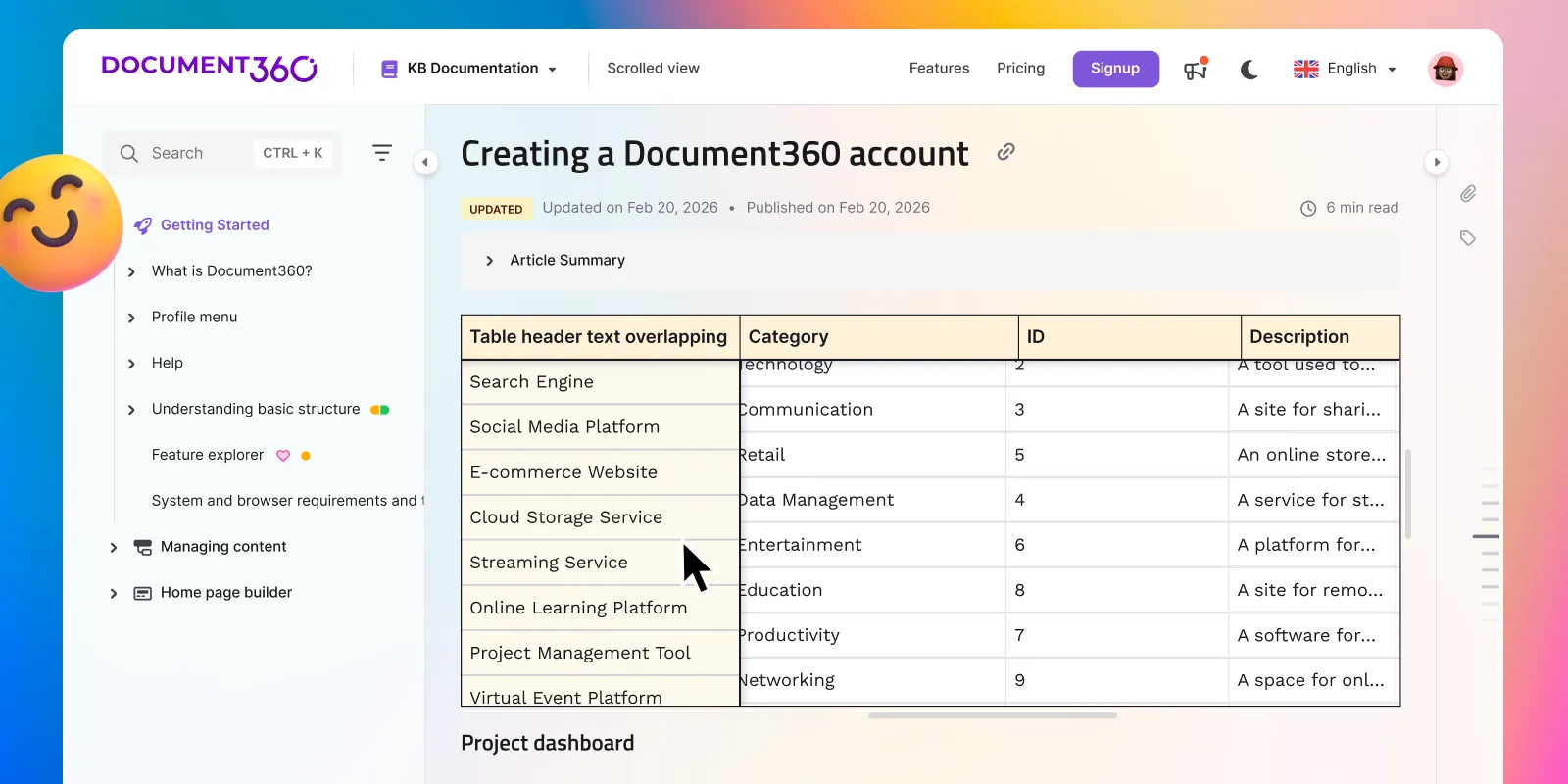
Task: Open the KB Documentation dropdown
Action: click(469, 69)
